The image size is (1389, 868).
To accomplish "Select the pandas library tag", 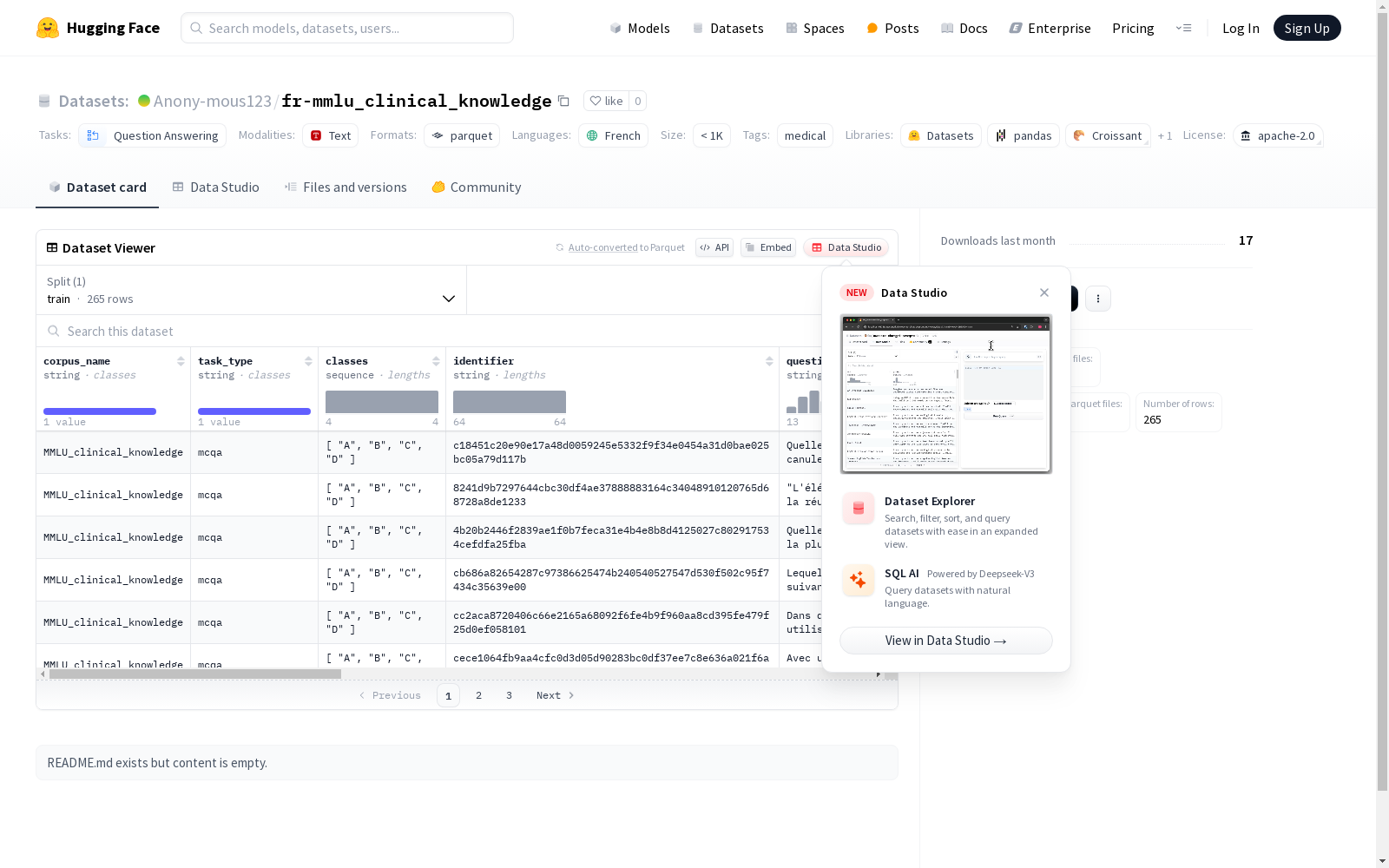I will pyautogui.click(x=1024, y=135).
